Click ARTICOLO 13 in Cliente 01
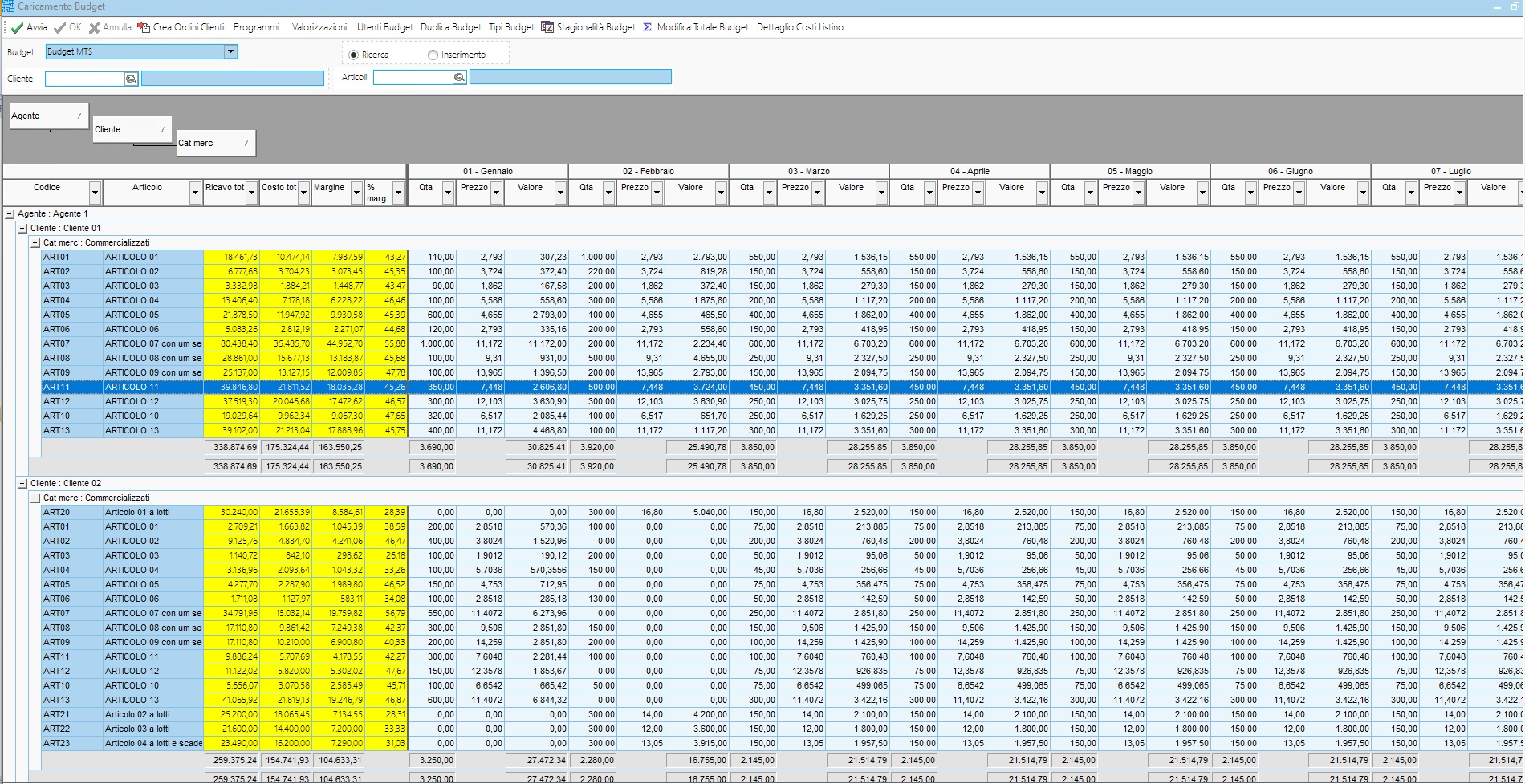1525x784 pixels. [x=153, y=430]
